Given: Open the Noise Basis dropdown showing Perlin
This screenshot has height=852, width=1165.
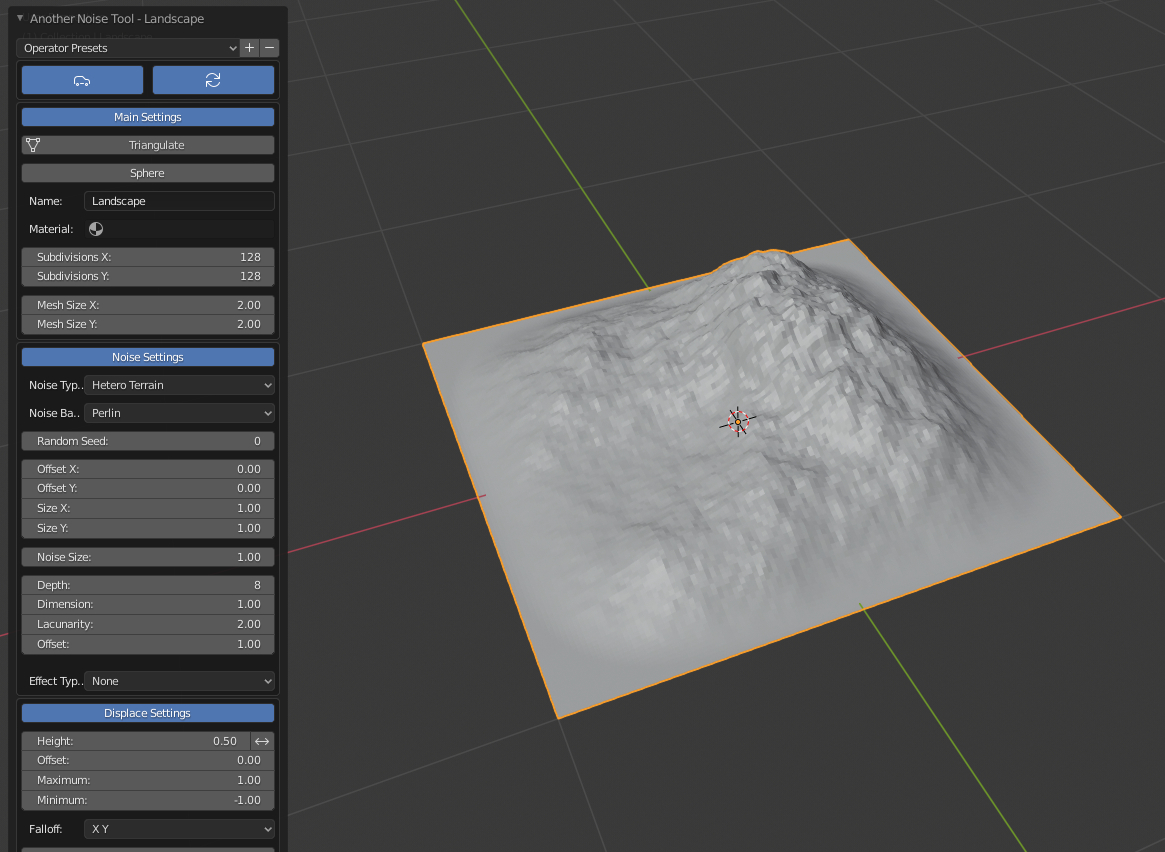Looking at the screenshot, I should pyautogui.click(x=179, y=413).
